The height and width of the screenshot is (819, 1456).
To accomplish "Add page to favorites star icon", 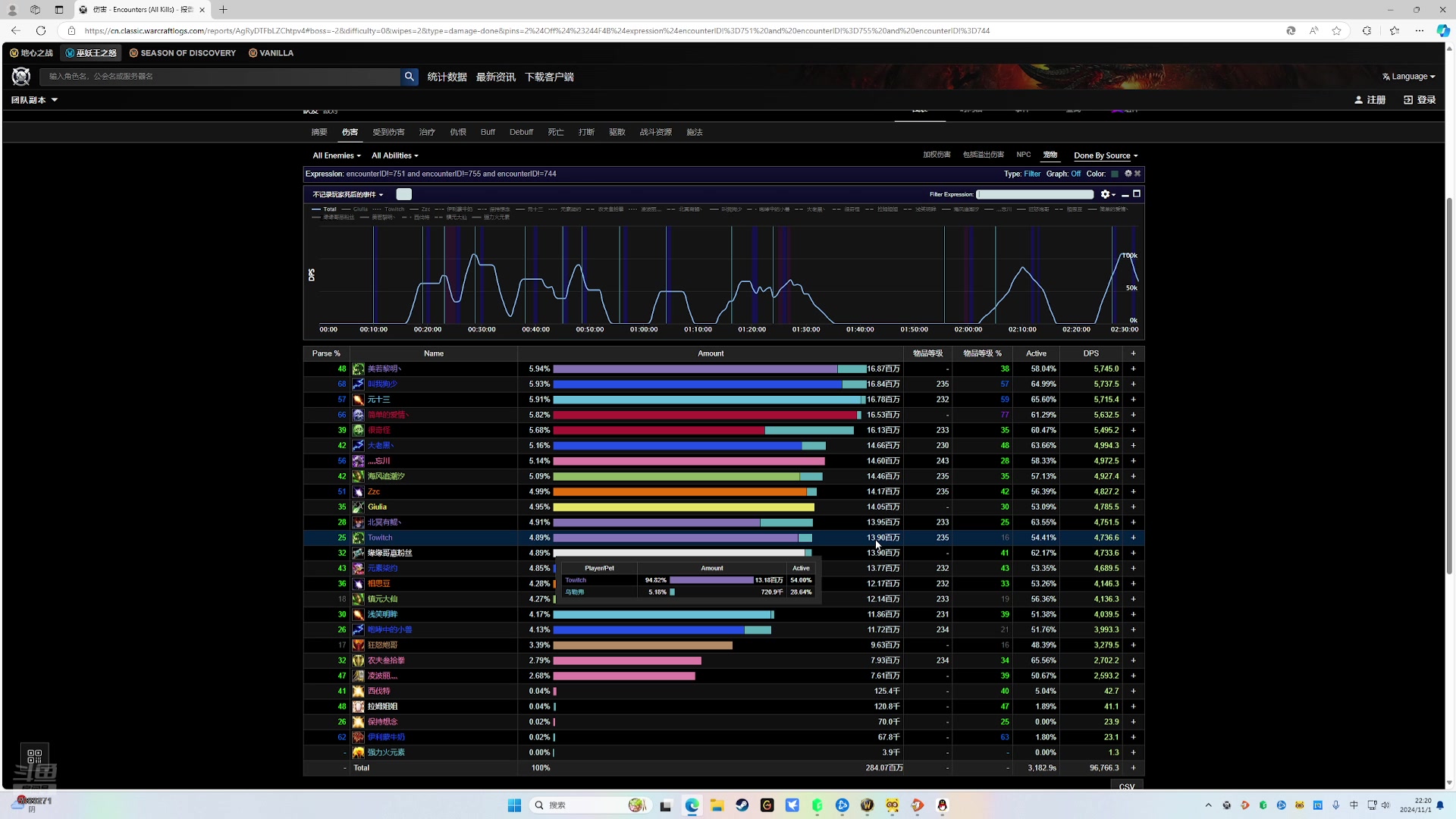I will pyautogui.click(x=1336, y=31).
